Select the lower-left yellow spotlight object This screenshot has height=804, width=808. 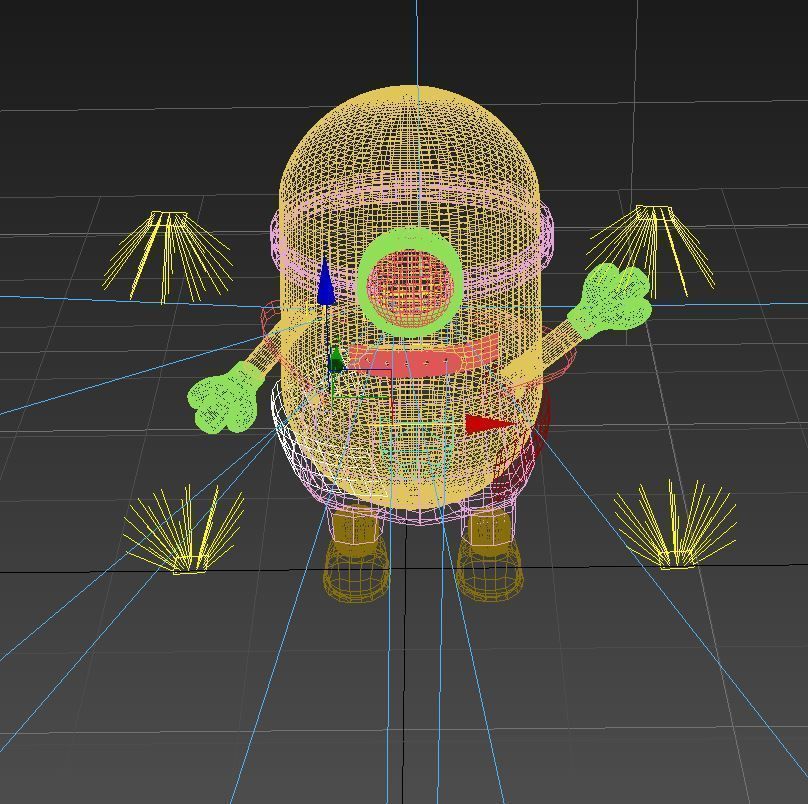(185, 529)
